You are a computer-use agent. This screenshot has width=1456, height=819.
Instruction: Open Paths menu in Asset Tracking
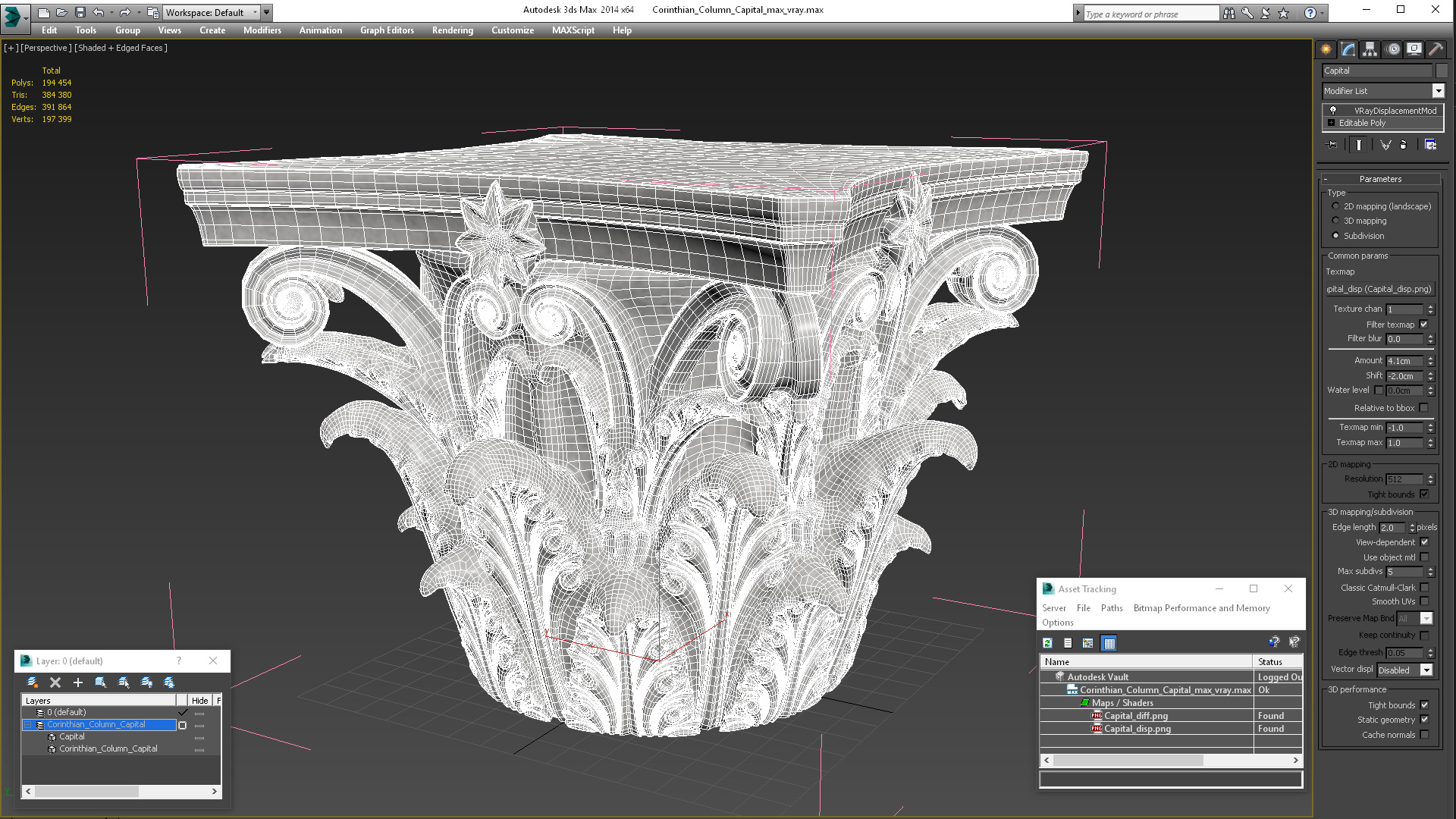coord(1111,608)
